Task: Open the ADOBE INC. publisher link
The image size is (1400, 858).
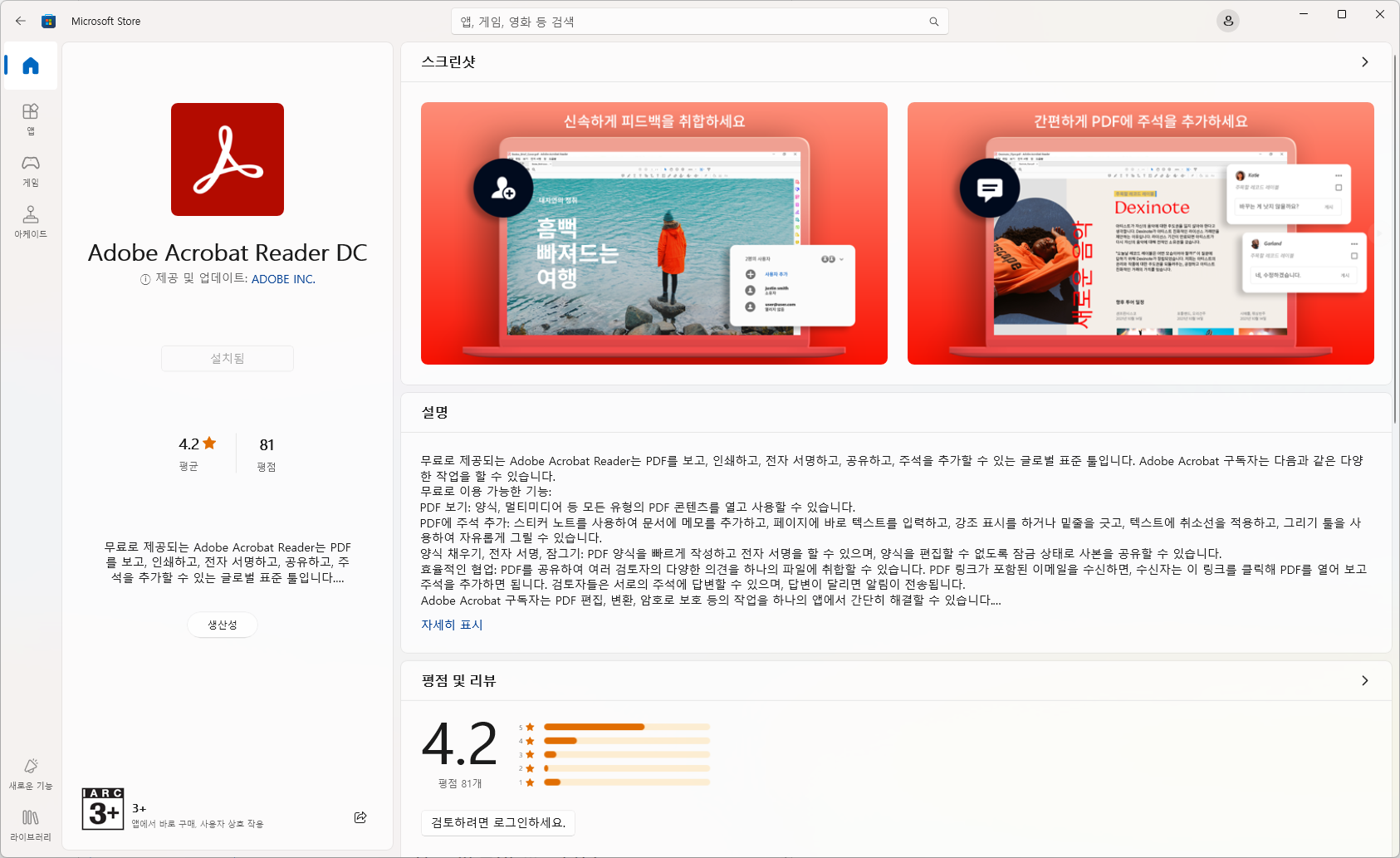Action: 283,279
